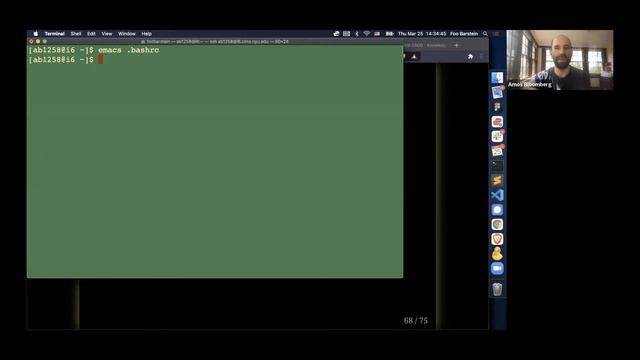Click the date and time display

pyautogui.click(x=422, y=34)
